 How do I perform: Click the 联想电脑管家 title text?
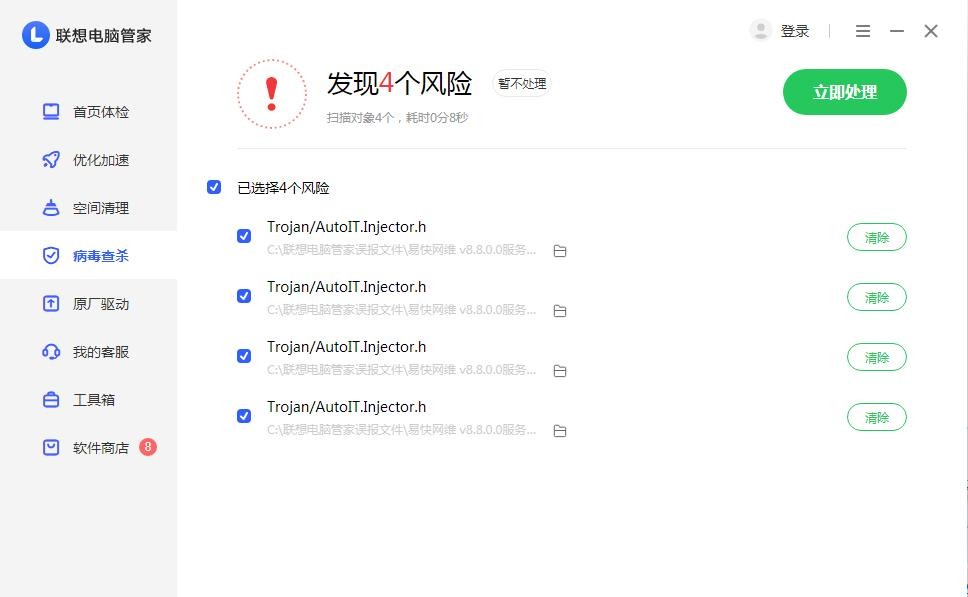[104, 36]
